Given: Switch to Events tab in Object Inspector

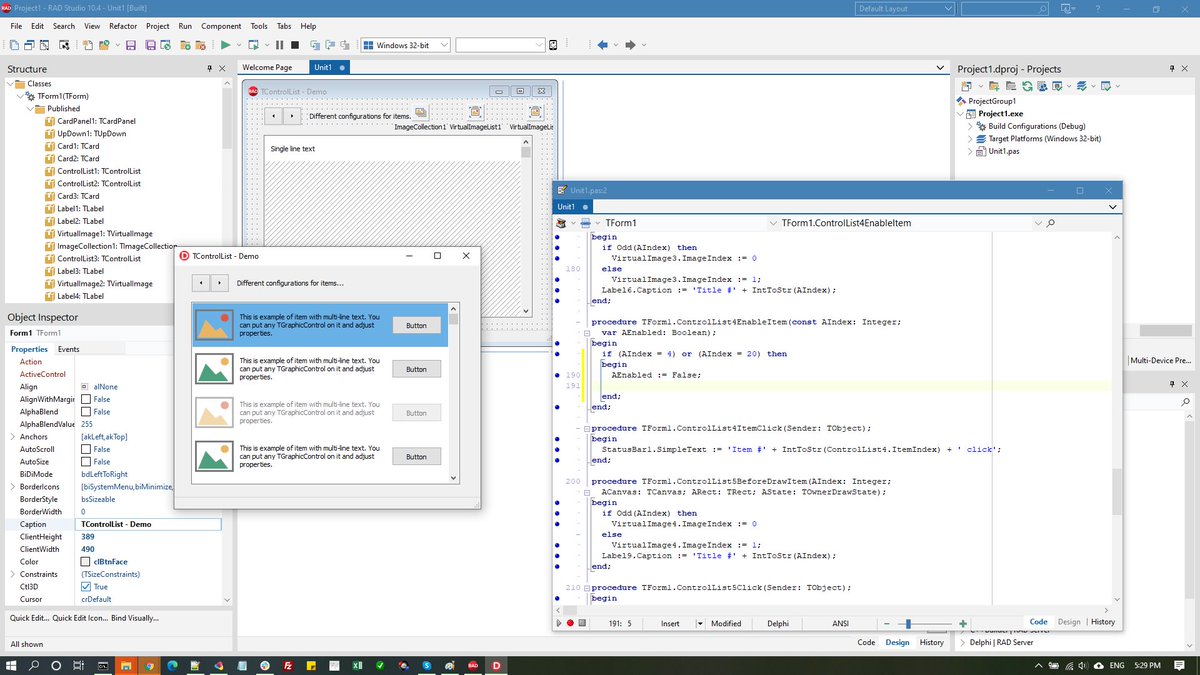Looking at the screenshot, I should pos(69,349).
